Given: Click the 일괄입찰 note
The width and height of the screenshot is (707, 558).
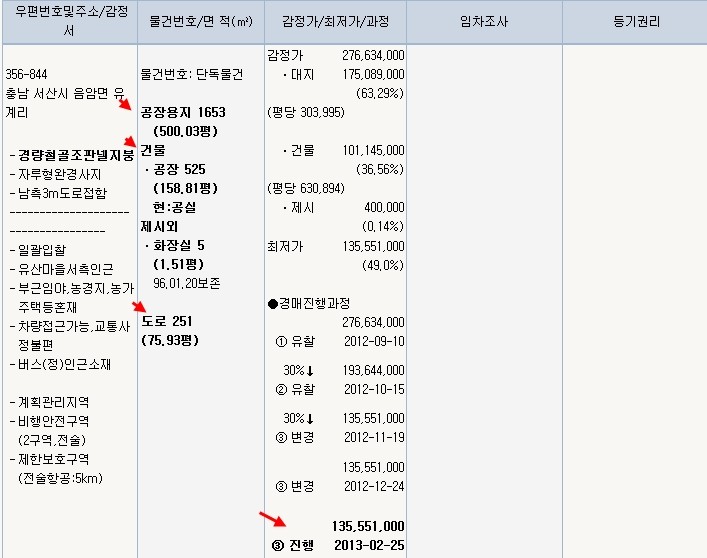Looking at the screenshot, I should [42, 250].
